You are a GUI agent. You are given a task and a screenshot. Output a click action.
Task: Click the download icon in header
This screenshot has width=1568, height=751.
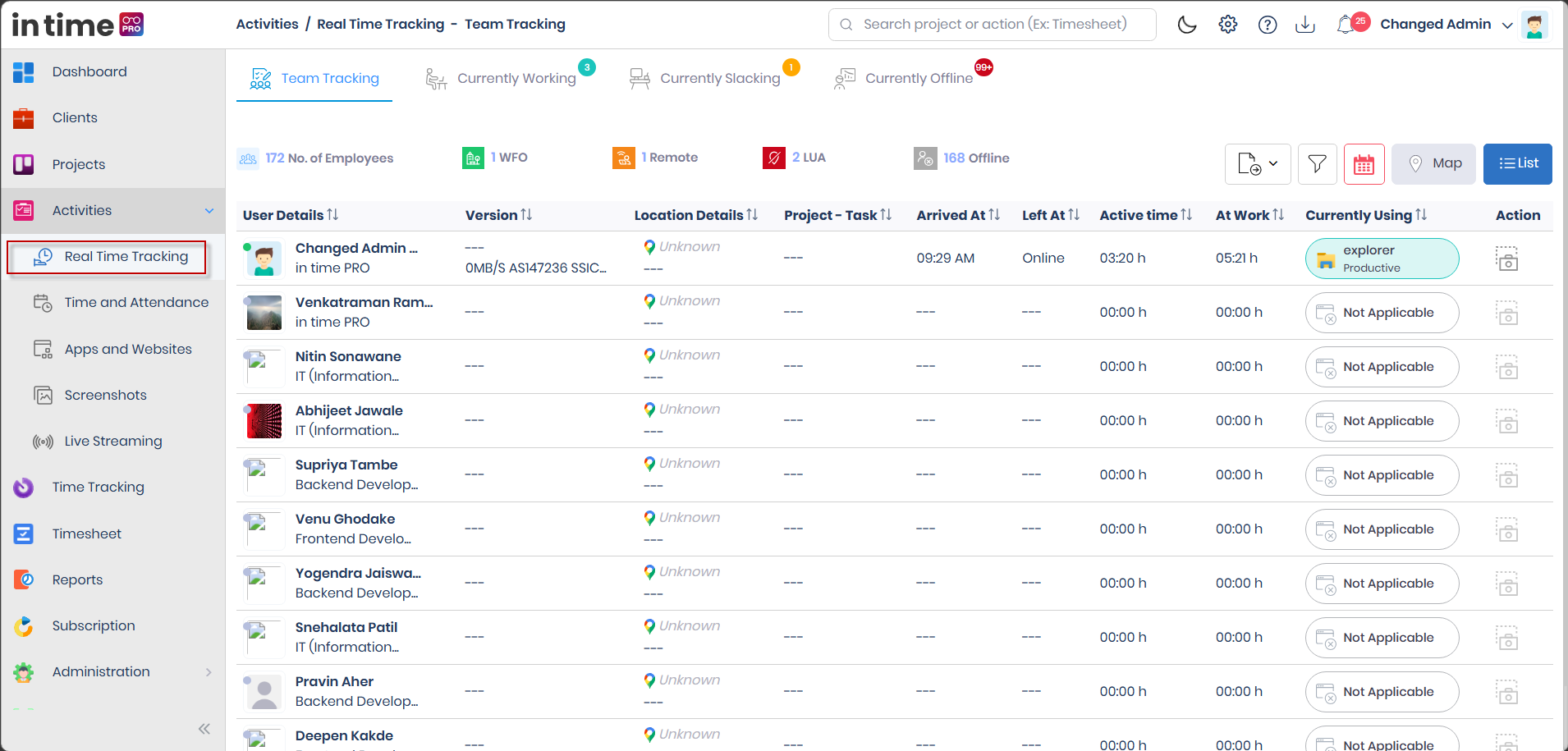click(x=1305, y=25)
